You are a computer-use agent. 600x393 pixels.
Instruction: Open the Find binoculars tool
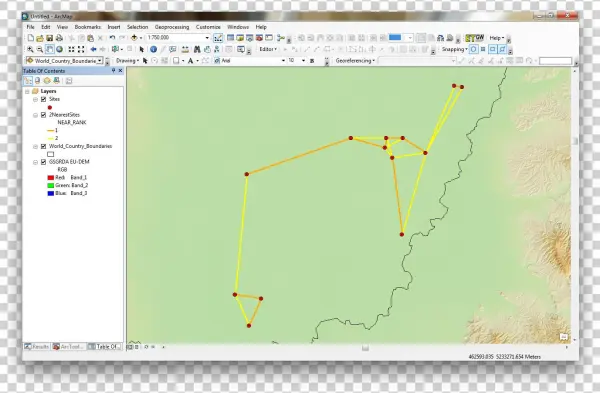click(x=197, y=49)
